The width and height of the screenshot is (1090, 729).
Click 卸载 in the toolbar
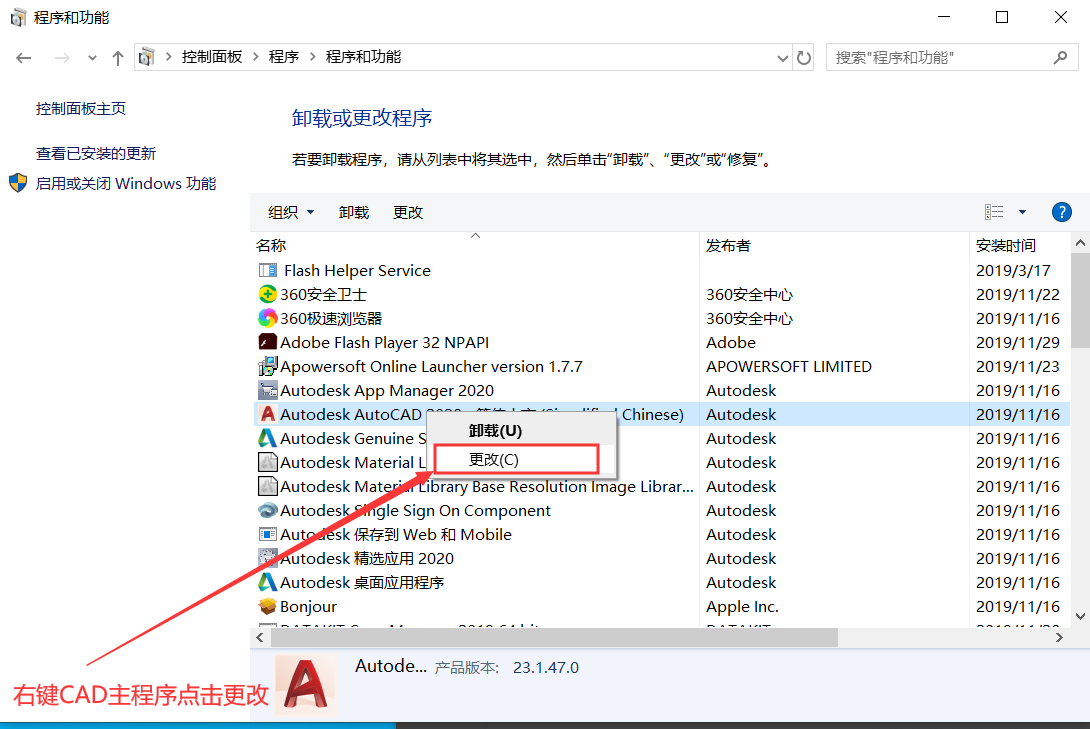coord(354,212)
